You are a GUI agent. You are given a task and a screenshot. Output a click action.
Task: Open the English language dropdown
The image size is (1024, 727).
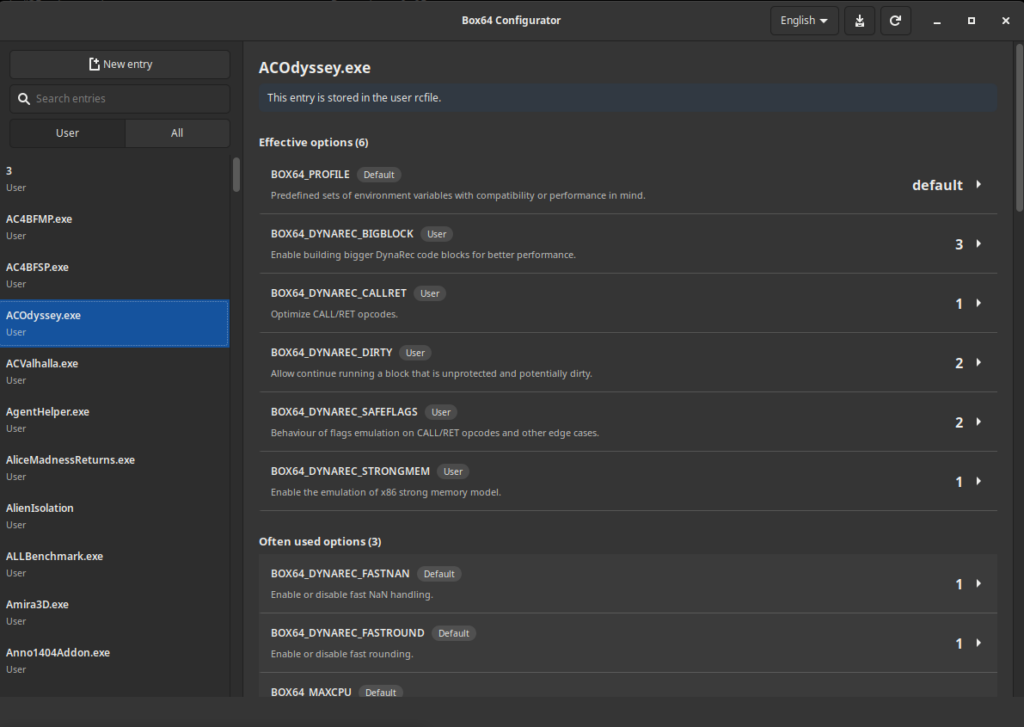pos(804,21)
